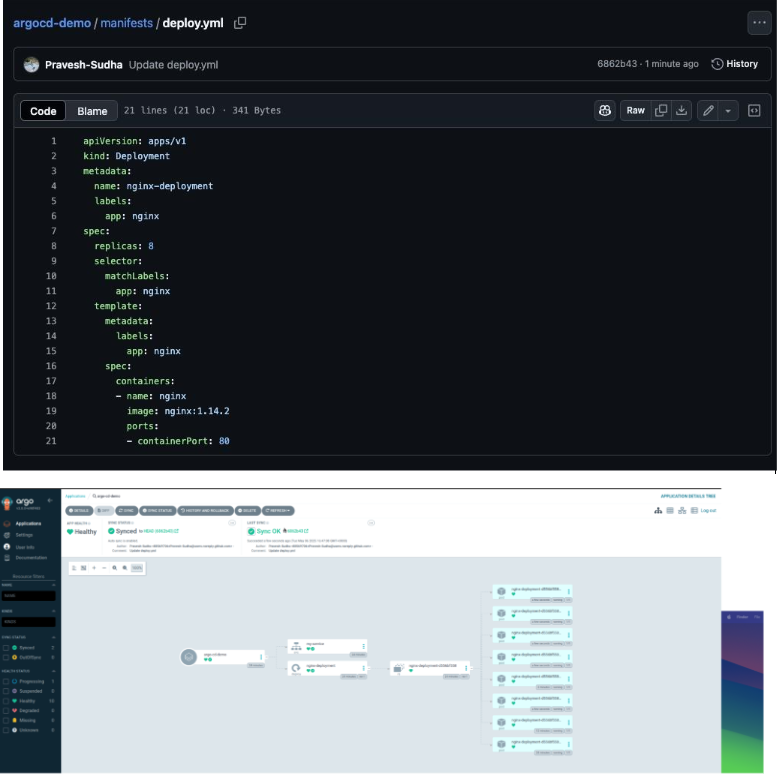Viewport: 781px width, 778px height.
Task: Zoom out on the resource tree
Action: pyautogui.click(x=125, y=568)
